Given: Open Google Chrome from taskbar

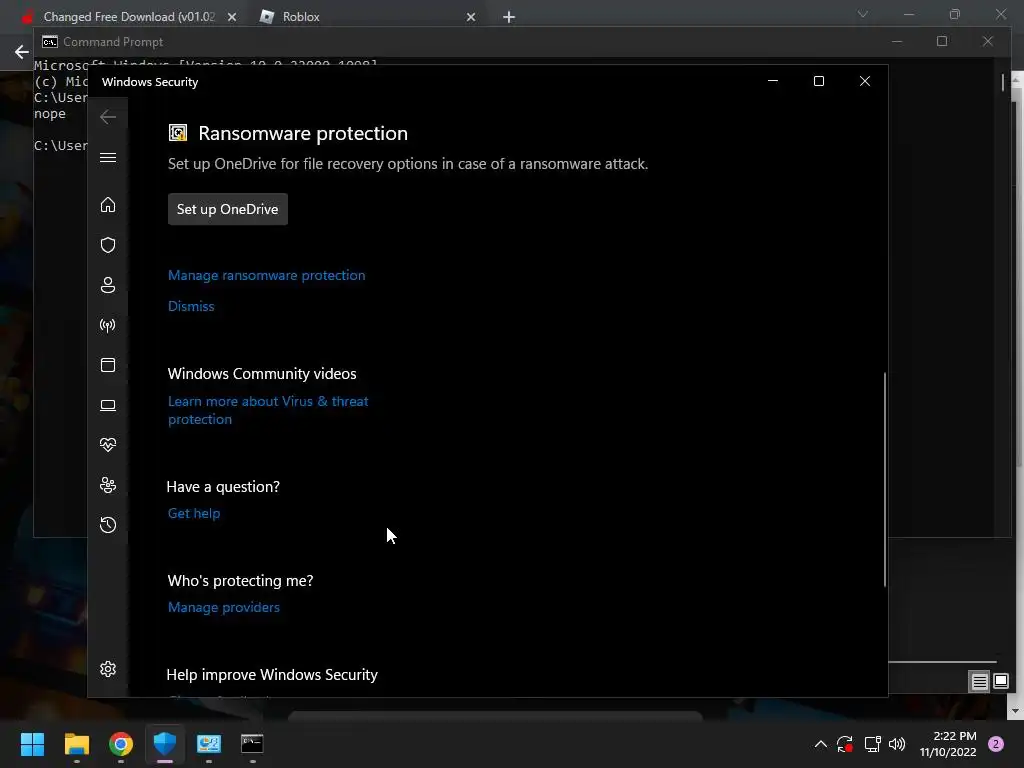Looking at the screenshot, I should pyautogui.click(x=121, y=744).
